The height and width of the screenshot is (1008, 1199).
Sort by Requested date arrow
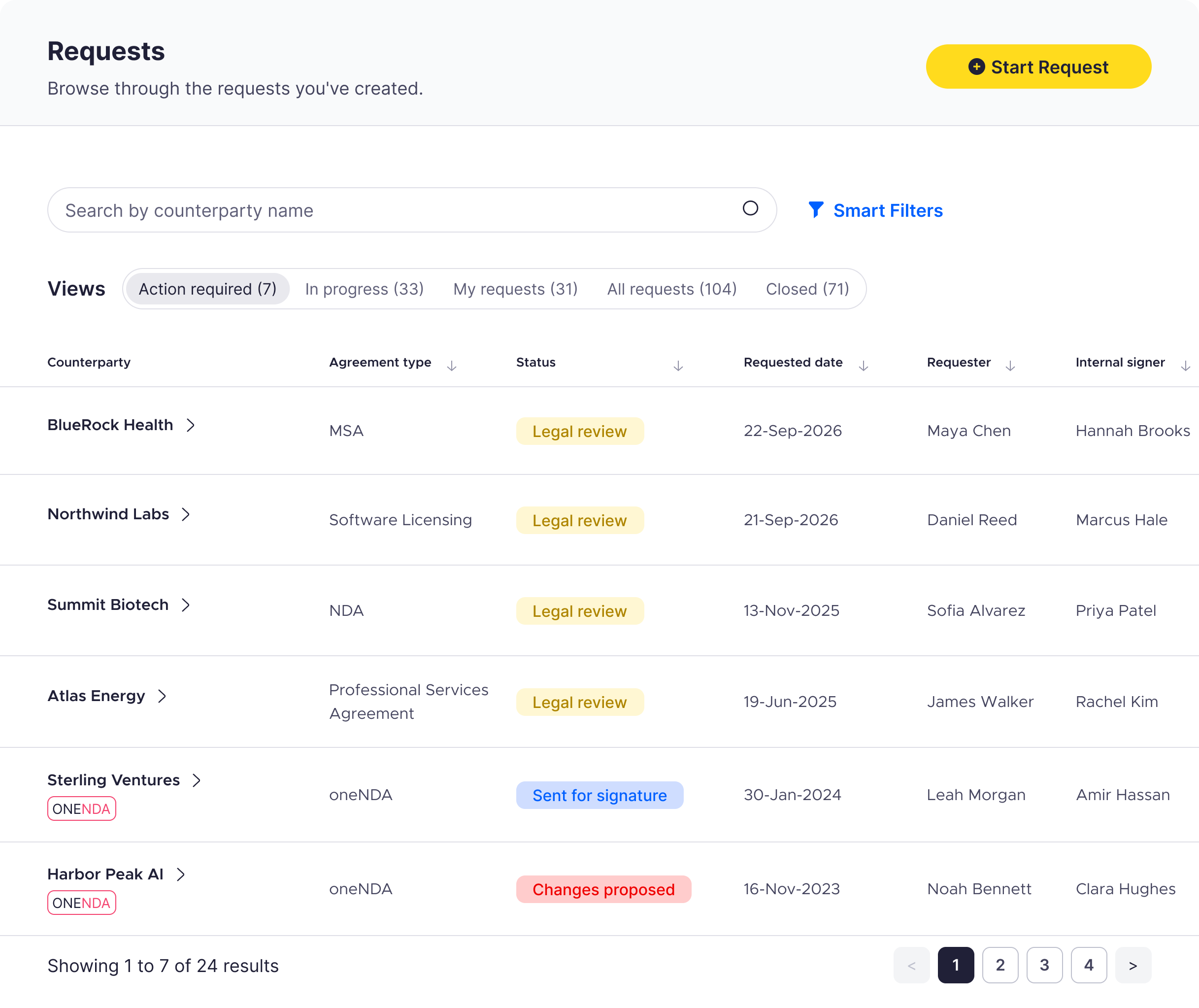(x=863, y=366)
